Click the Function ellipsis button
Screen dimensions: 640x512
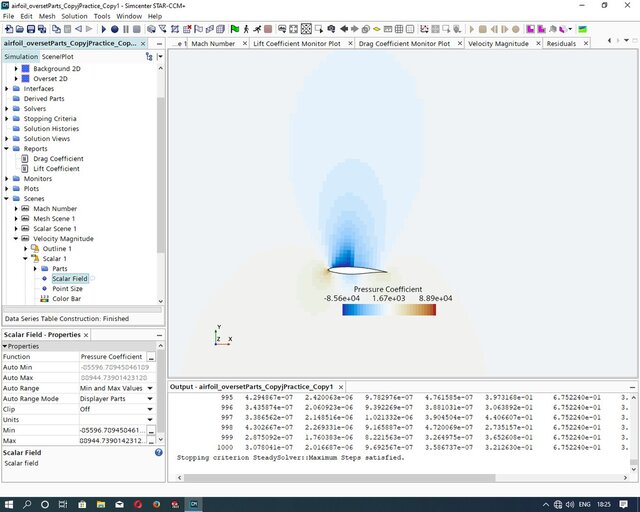coord(151,357)
